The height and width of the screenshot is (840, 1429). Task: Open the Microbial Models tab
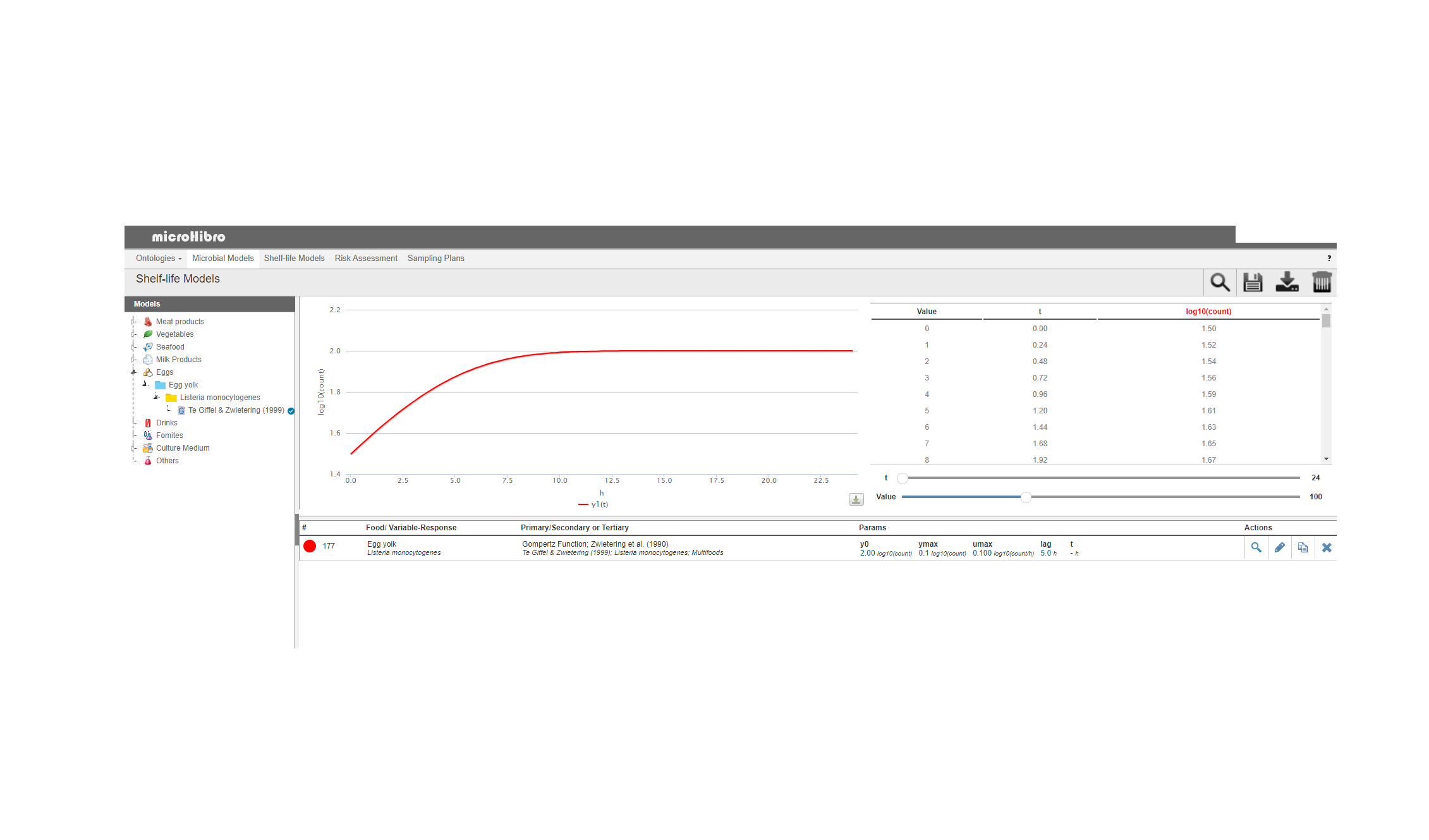[222, 258]
